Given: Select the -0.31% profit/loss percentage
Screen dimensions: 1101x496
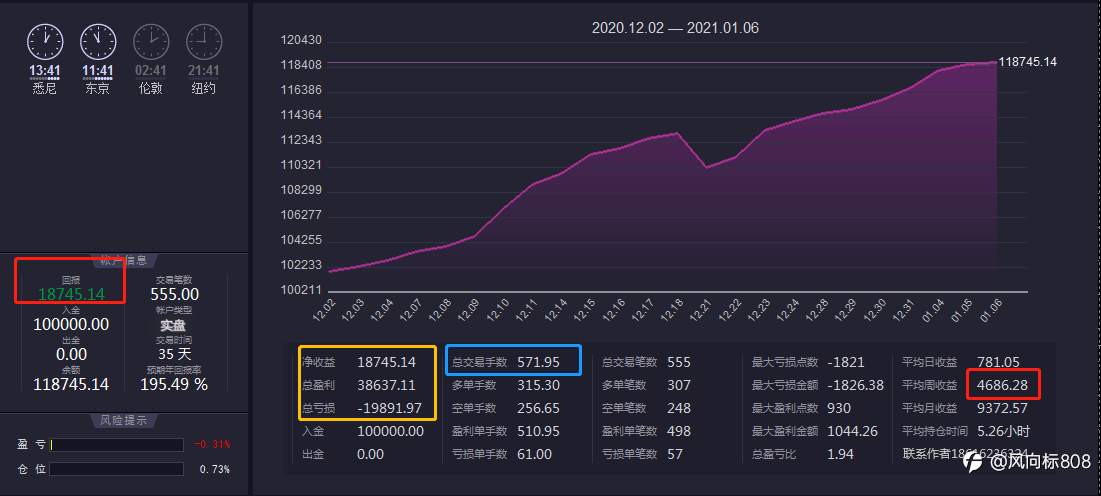Looking at the screenshot, I should [x=212, y=445].
